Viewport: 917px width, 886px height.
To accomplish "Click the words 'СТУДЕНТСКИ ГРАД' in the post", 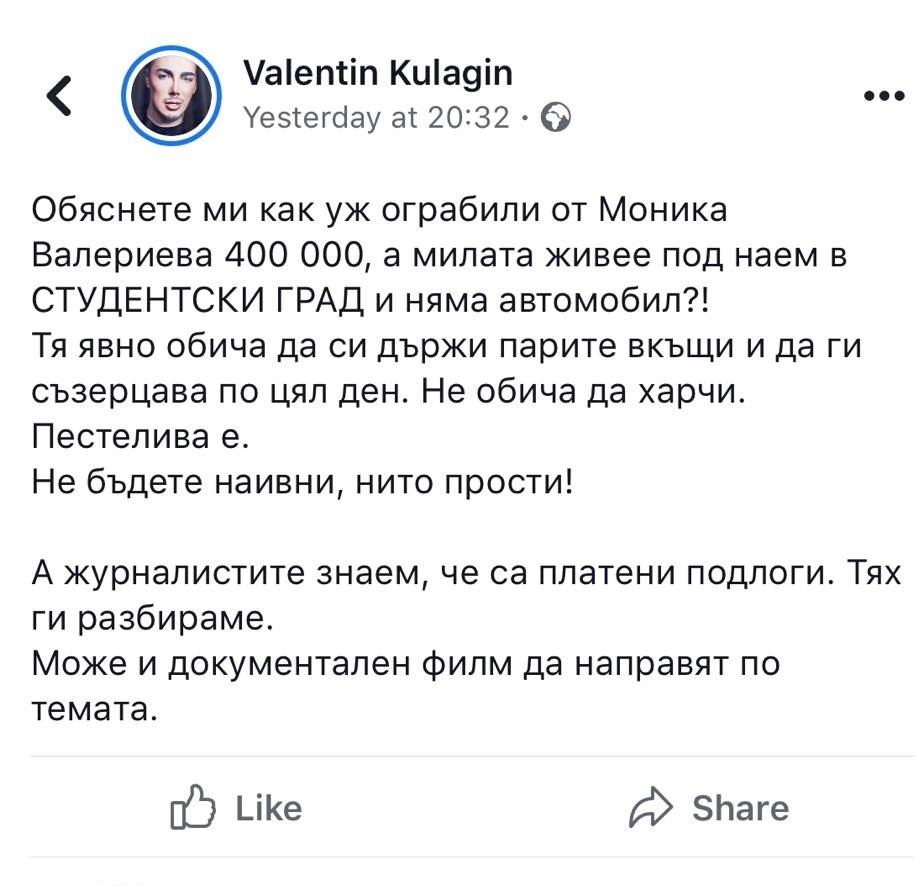I will (178, 301).
